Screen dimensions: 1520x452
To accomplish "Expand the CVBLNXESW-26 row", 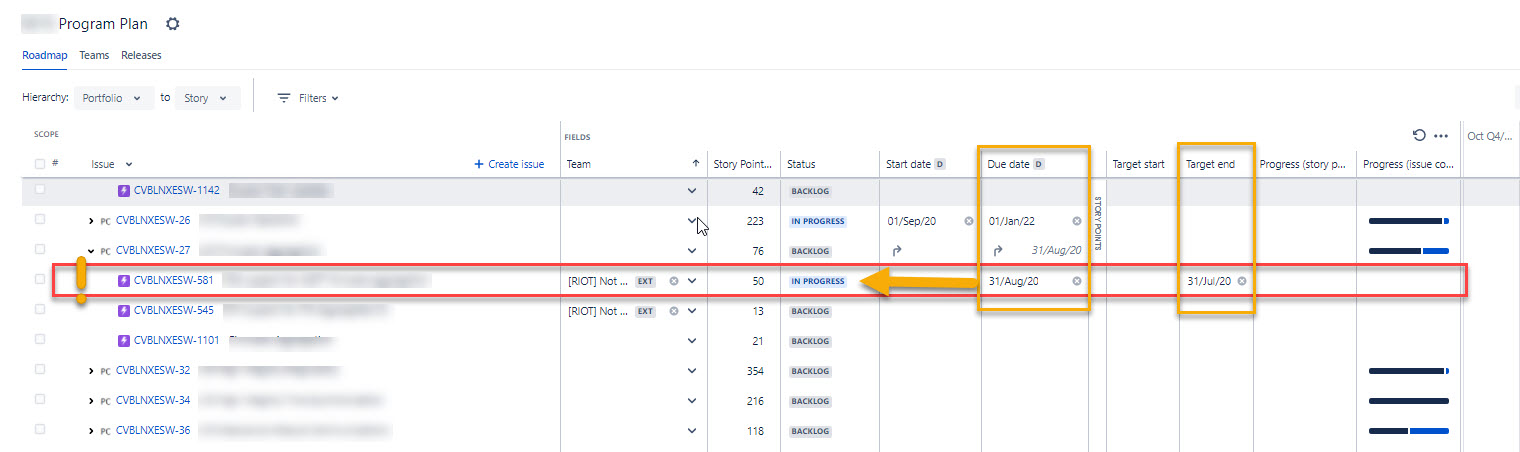I will click(x=91, y=221).
